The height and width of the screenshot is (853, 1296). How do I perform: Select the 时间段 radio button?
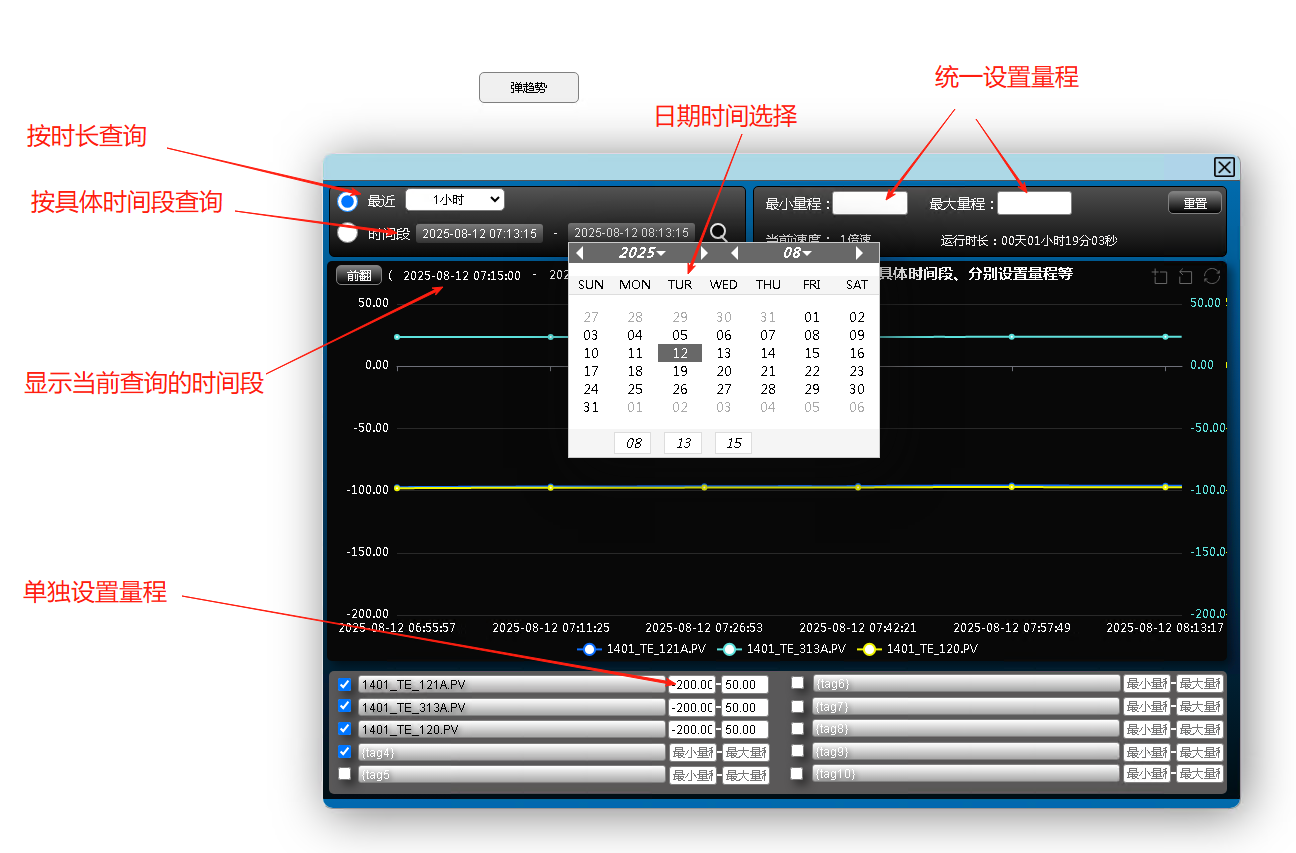[347, 233]
